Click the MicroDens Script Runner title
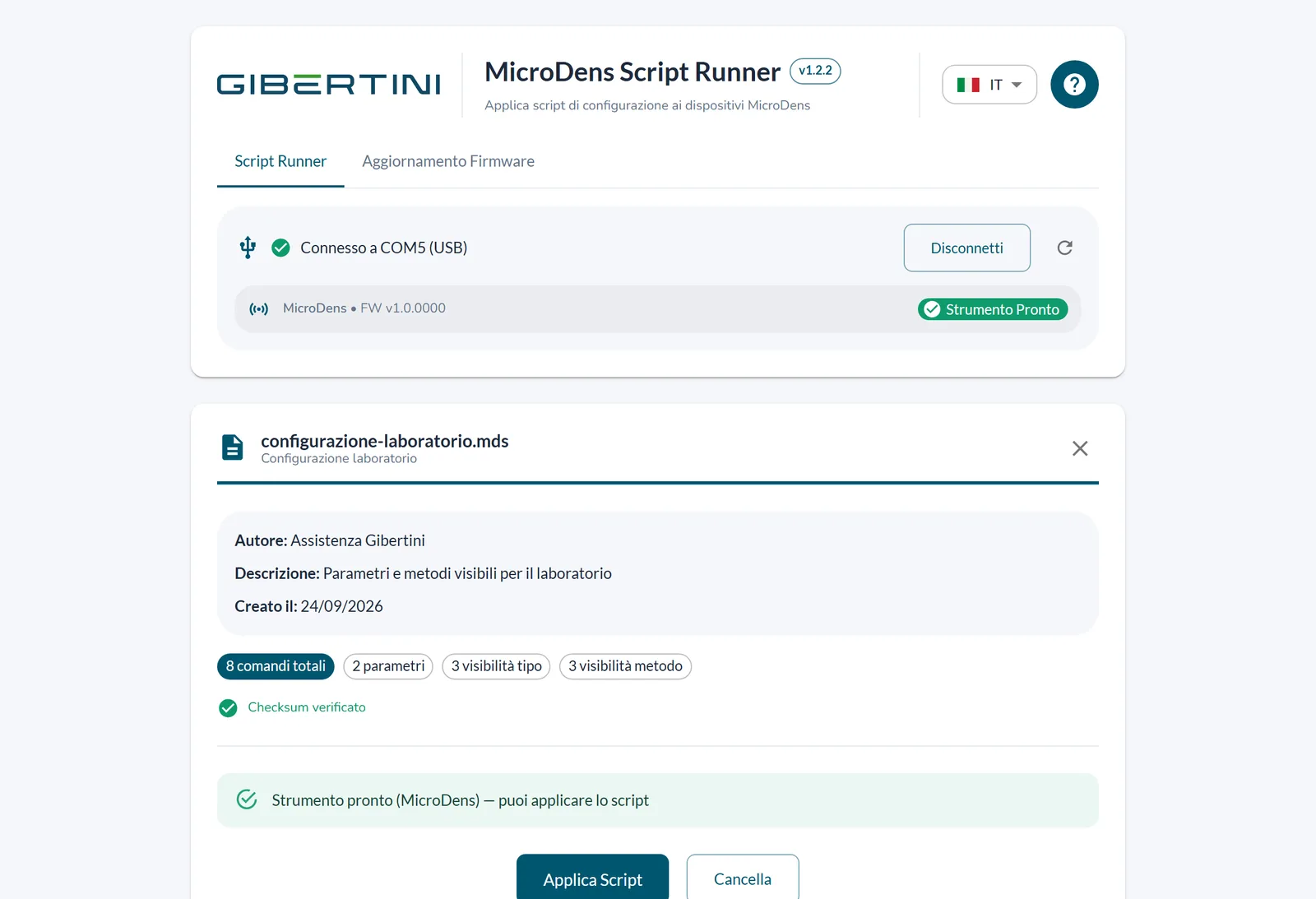 [x=633, y=72]
